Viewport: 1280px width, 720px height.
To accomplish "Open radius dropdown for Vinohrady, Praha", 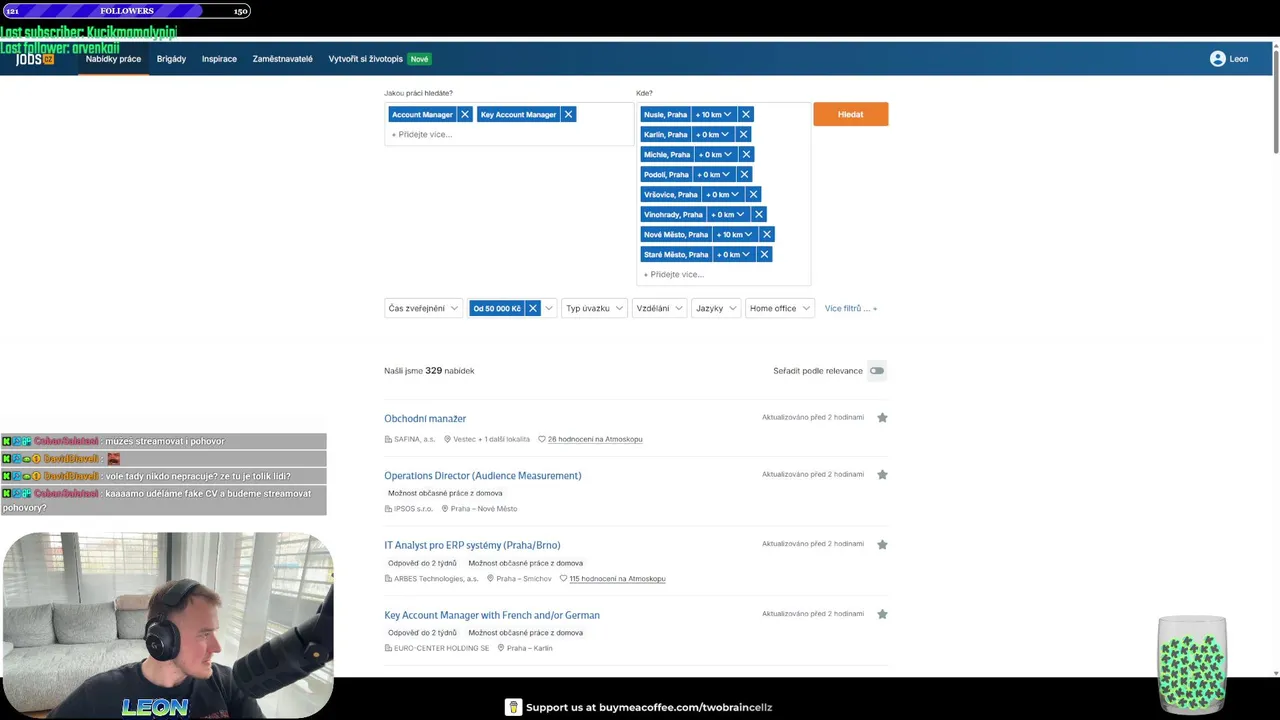I will [x=728, y=215].
